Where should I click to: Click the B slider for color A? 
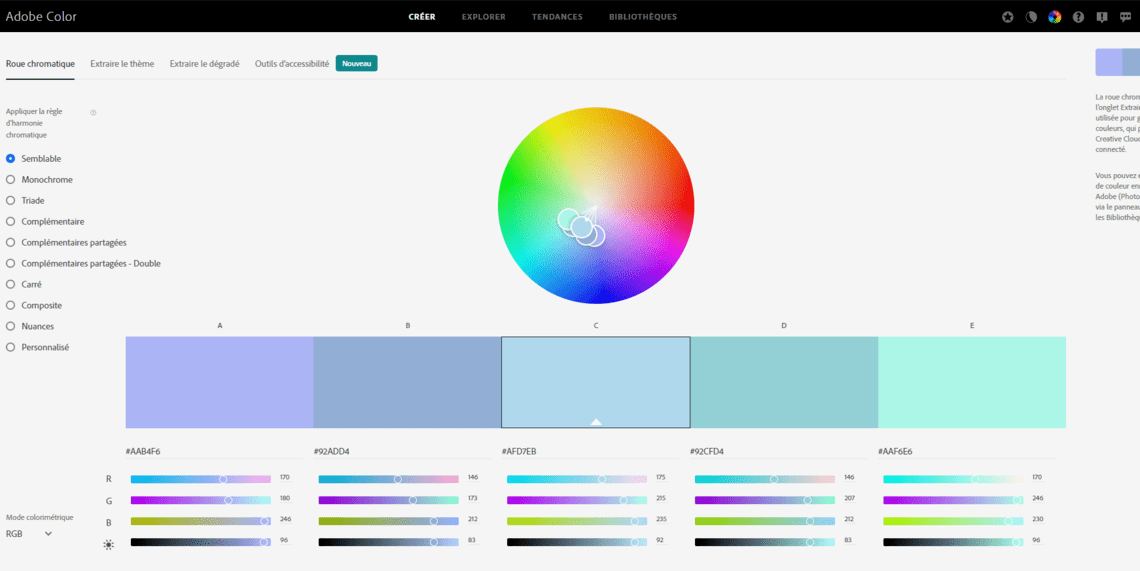point(201,522)
